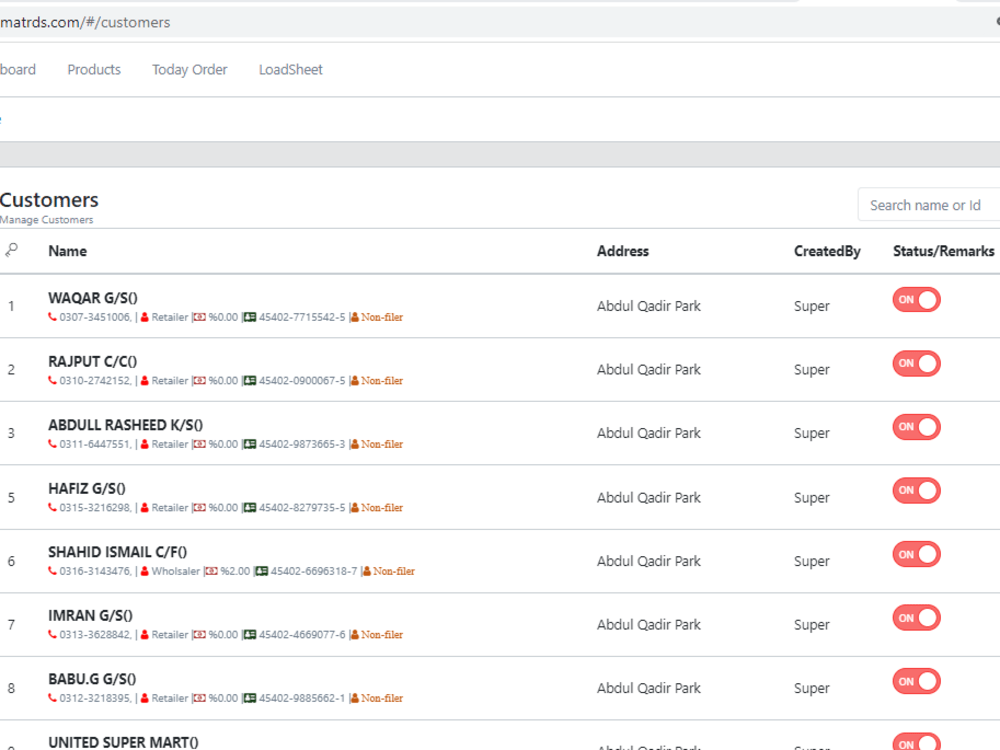This screenshot has width=1000, height=750.
Task: Toggle status switch for RAJPUT C/C
Action: tap(916, 364)
